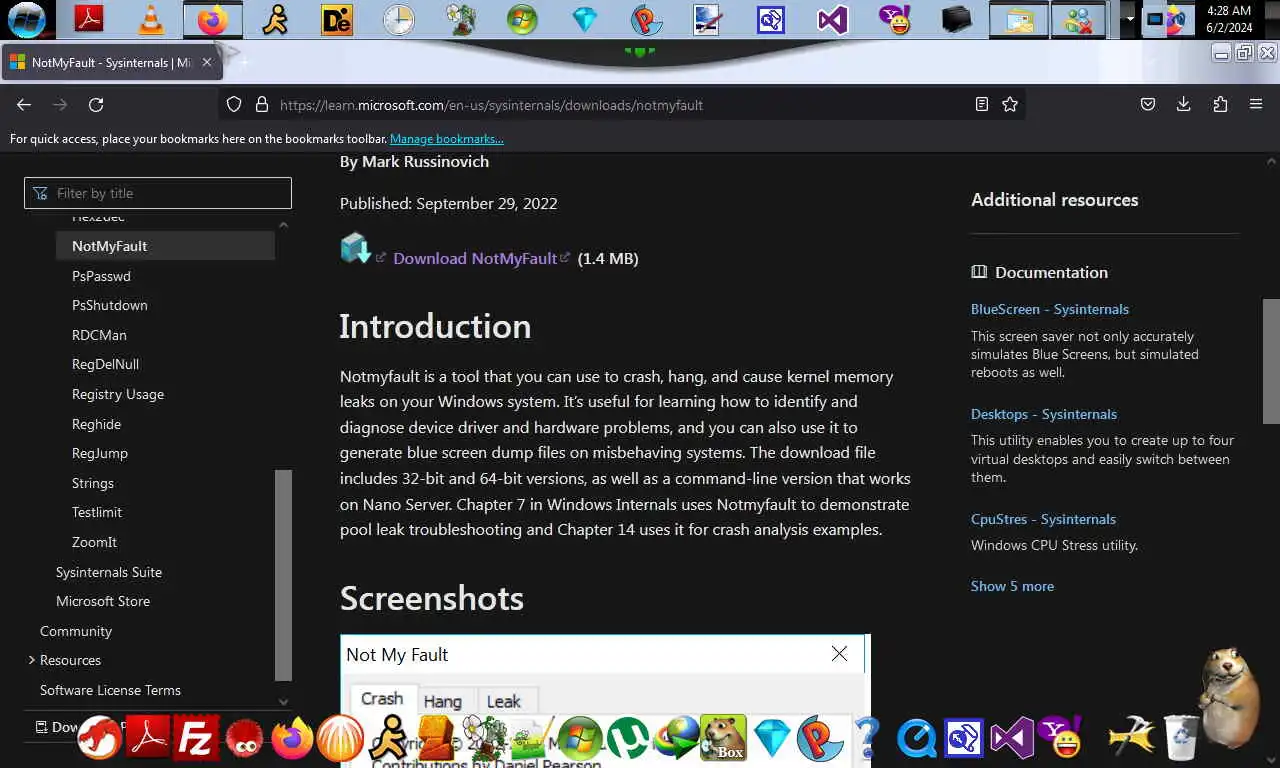
Task: Select the Leak tab in screenshot
Action: pos(504,701)
